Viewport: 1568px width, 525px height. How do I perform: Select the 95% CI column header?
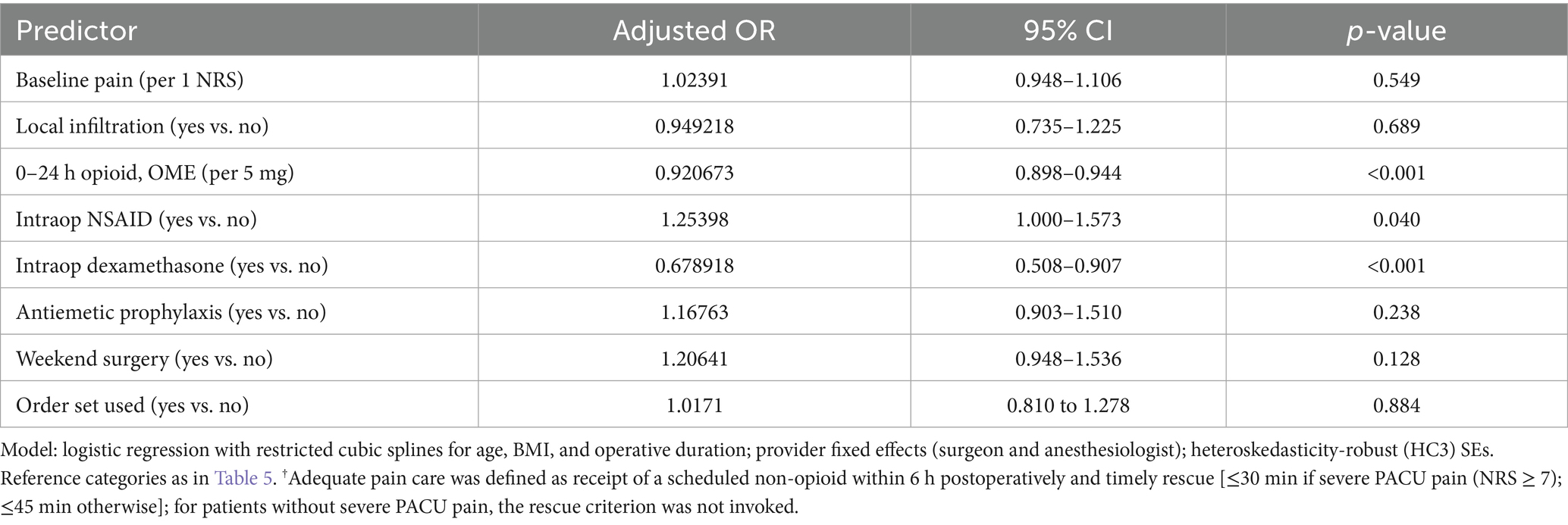(x=1068, y=30)
